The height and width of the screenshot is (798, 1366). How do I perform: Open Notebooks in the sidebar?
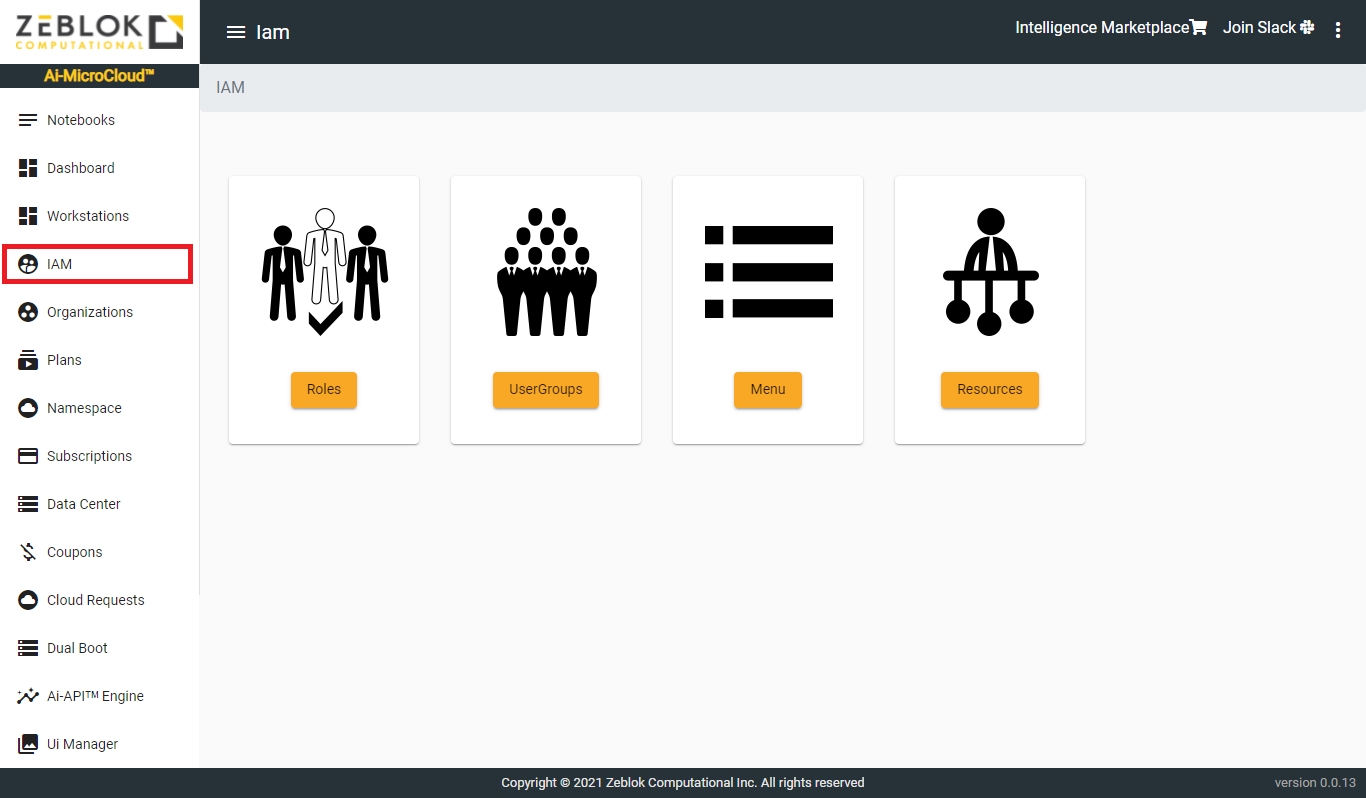tap(81, 120)
